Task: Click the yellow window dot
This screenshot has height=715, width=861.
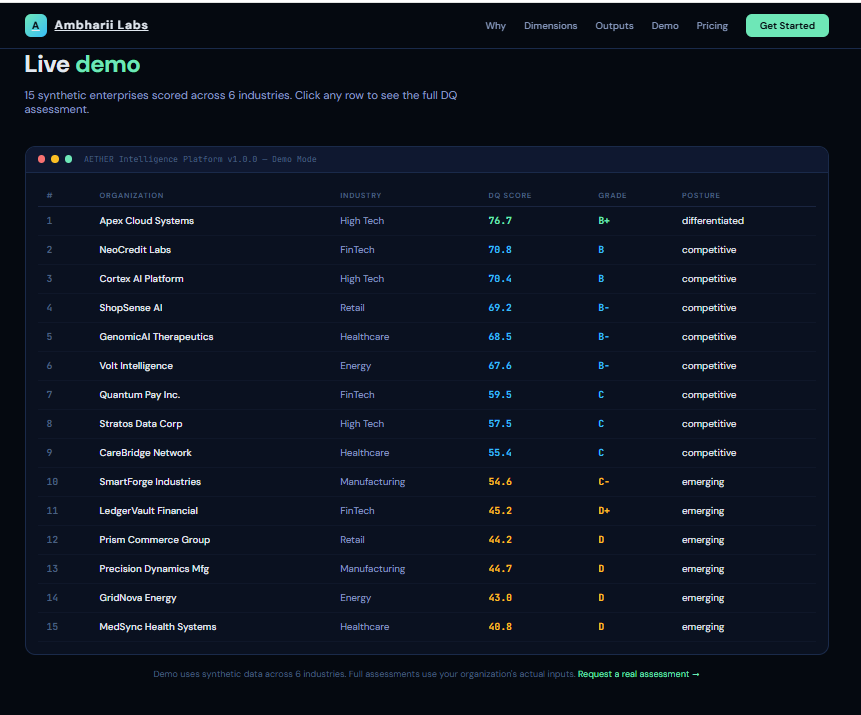Action: point(55,159)
